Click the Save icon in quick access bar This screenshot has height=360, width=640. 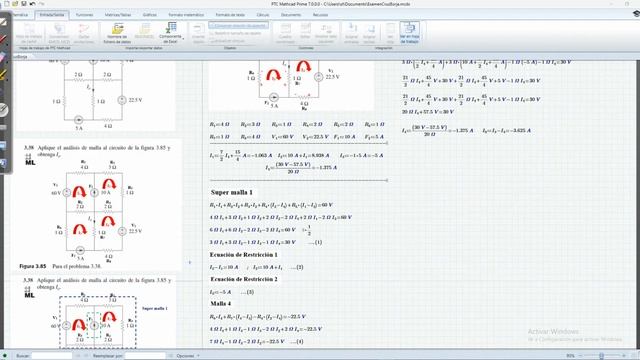24,4
